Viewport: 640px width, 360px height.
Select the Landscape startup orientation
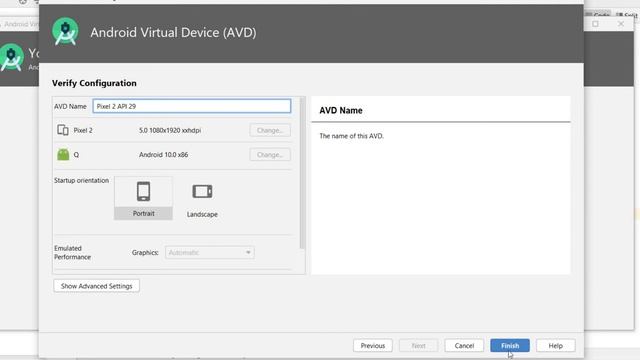pyautogui.click(x=202, y=200)
